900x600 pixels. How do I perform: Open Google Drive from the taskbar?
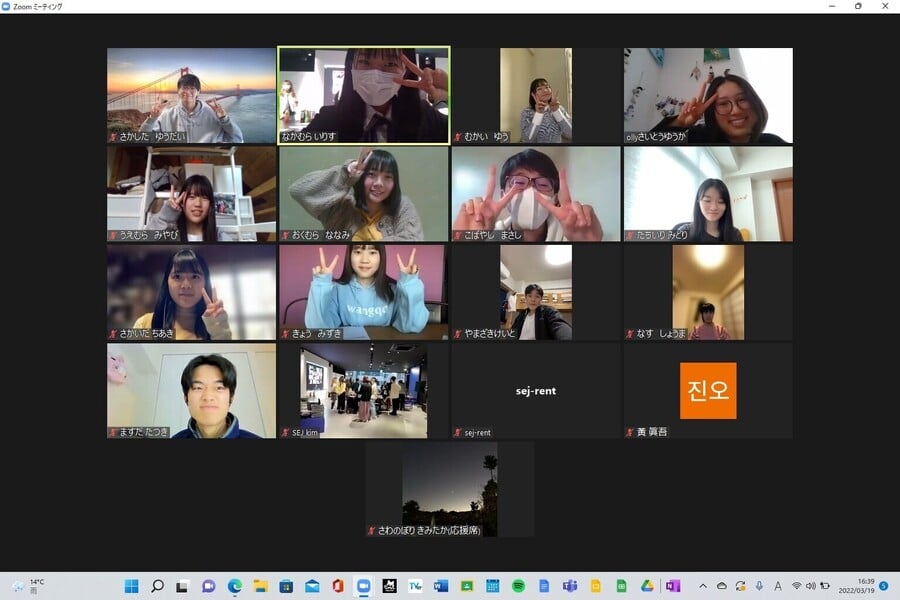647,586
